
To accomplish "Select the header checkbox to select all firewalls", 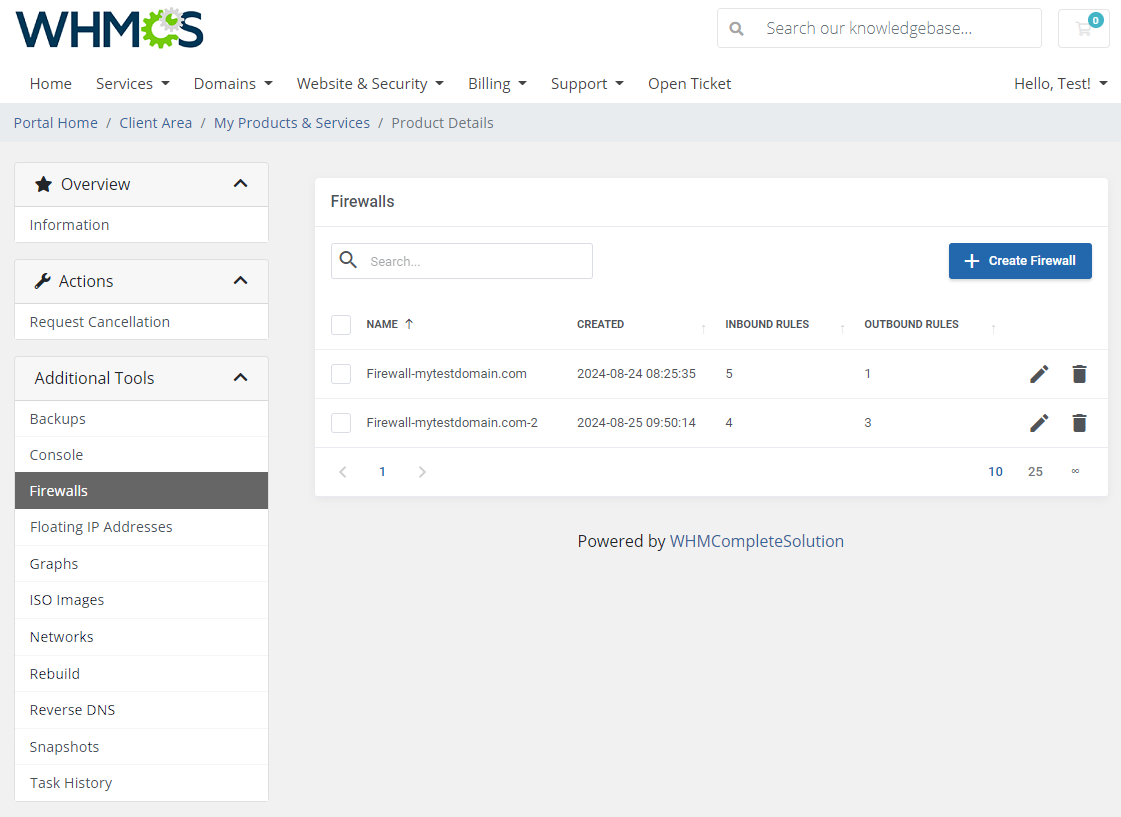I will pyautogui.click(x=341, y=324).
